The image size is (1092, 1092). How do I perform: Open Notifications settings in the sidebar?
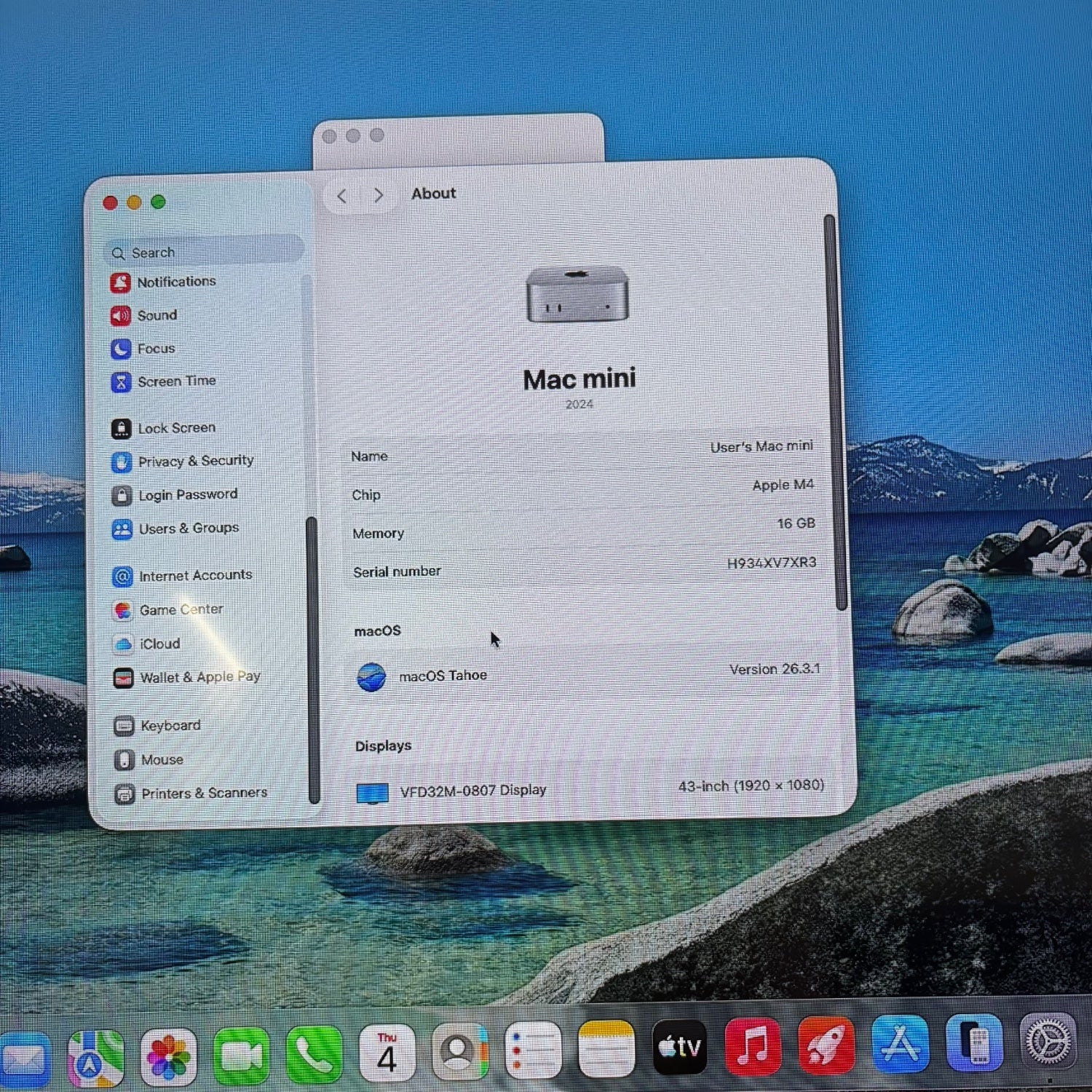(x=163, y=282)
